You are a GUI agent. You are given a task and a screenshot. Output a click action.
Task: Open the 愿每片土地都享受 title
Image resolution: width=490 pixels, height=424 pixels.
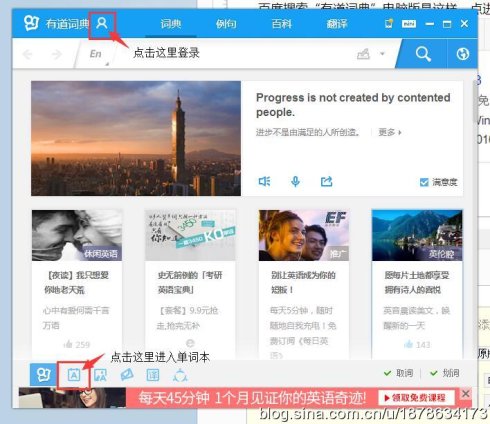(x=417, y=282)
